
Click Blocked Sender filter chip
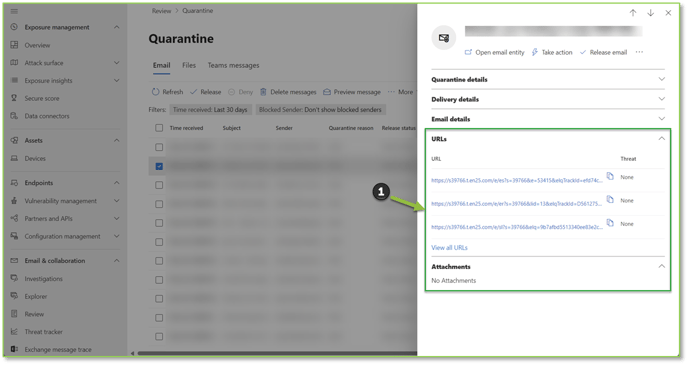[320, 110]
